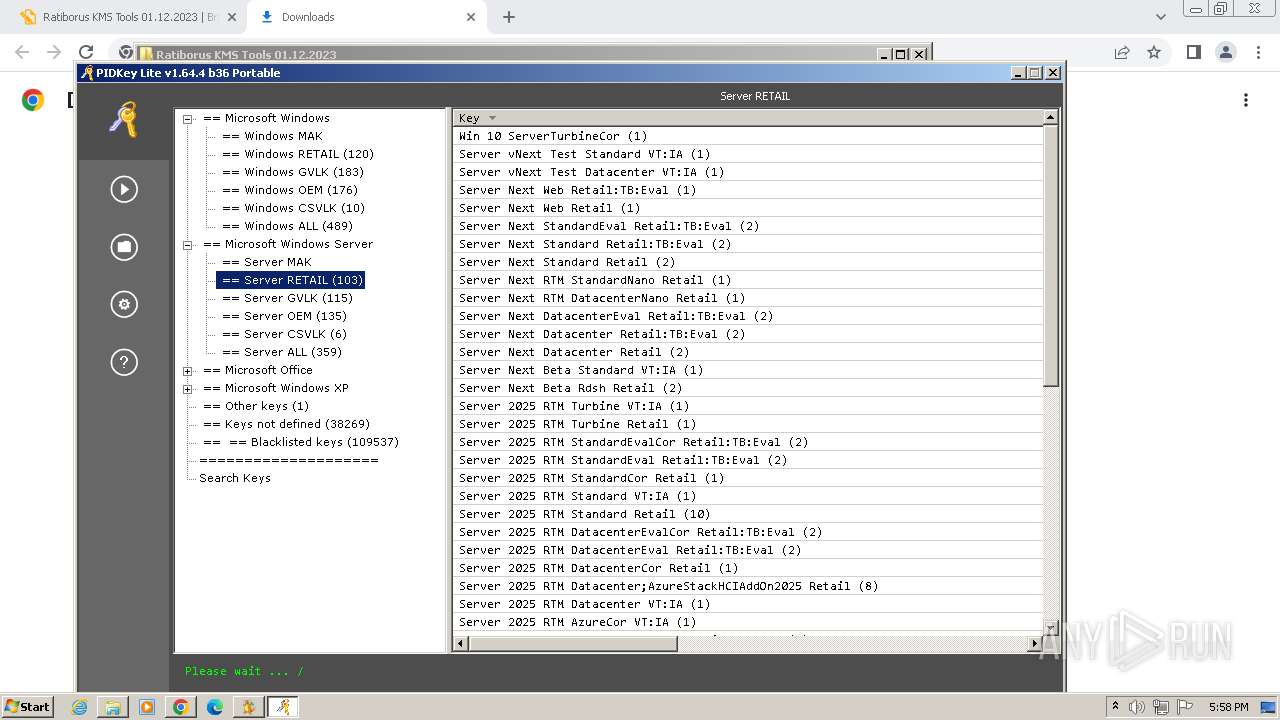Screen dimensions: 1280x720
Task: Open Chrome tab search chevron
Action: tap(1160, 17)
